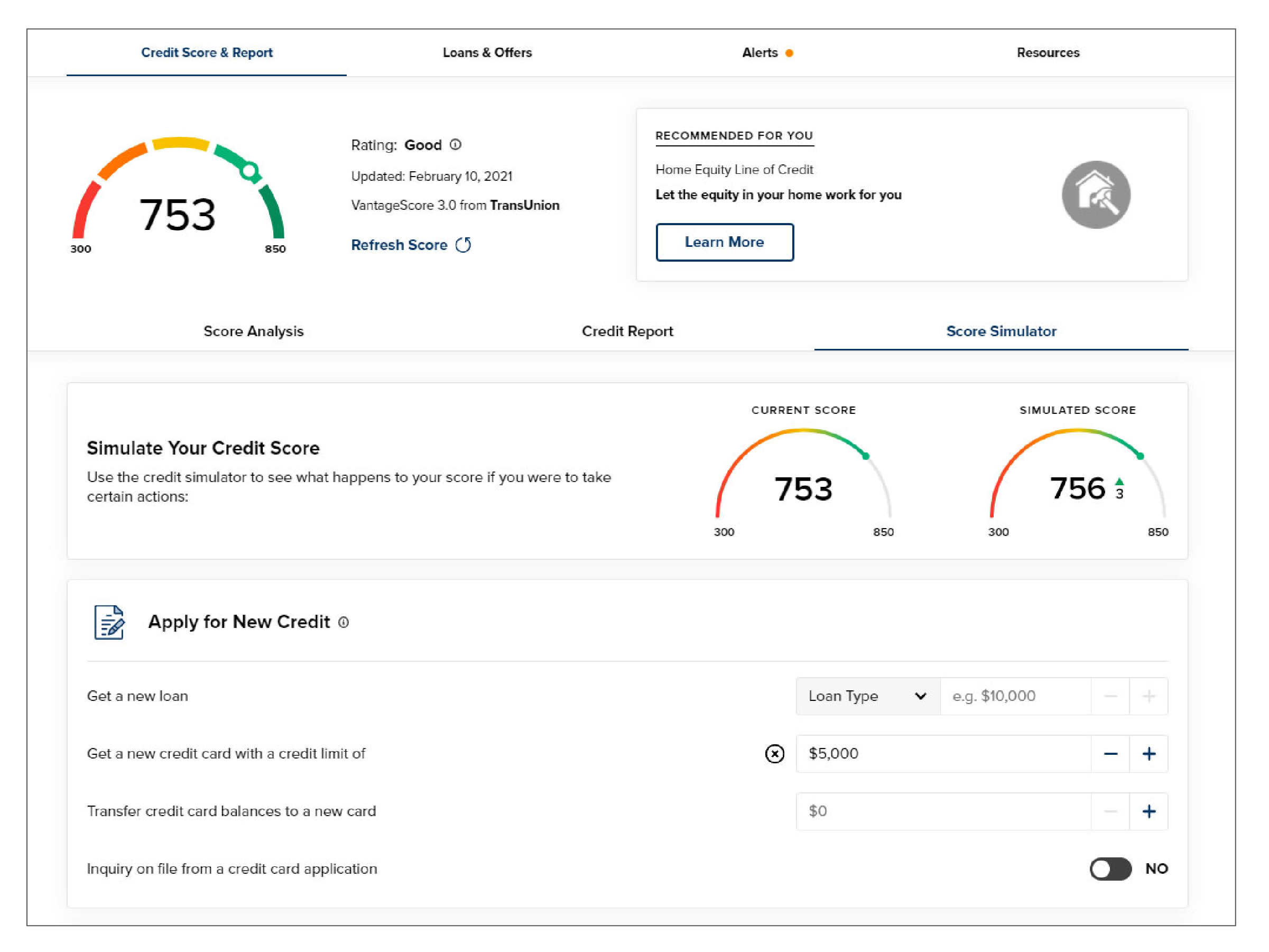Click the refresh arrow icon beside Refresh Score

(464, 245)
